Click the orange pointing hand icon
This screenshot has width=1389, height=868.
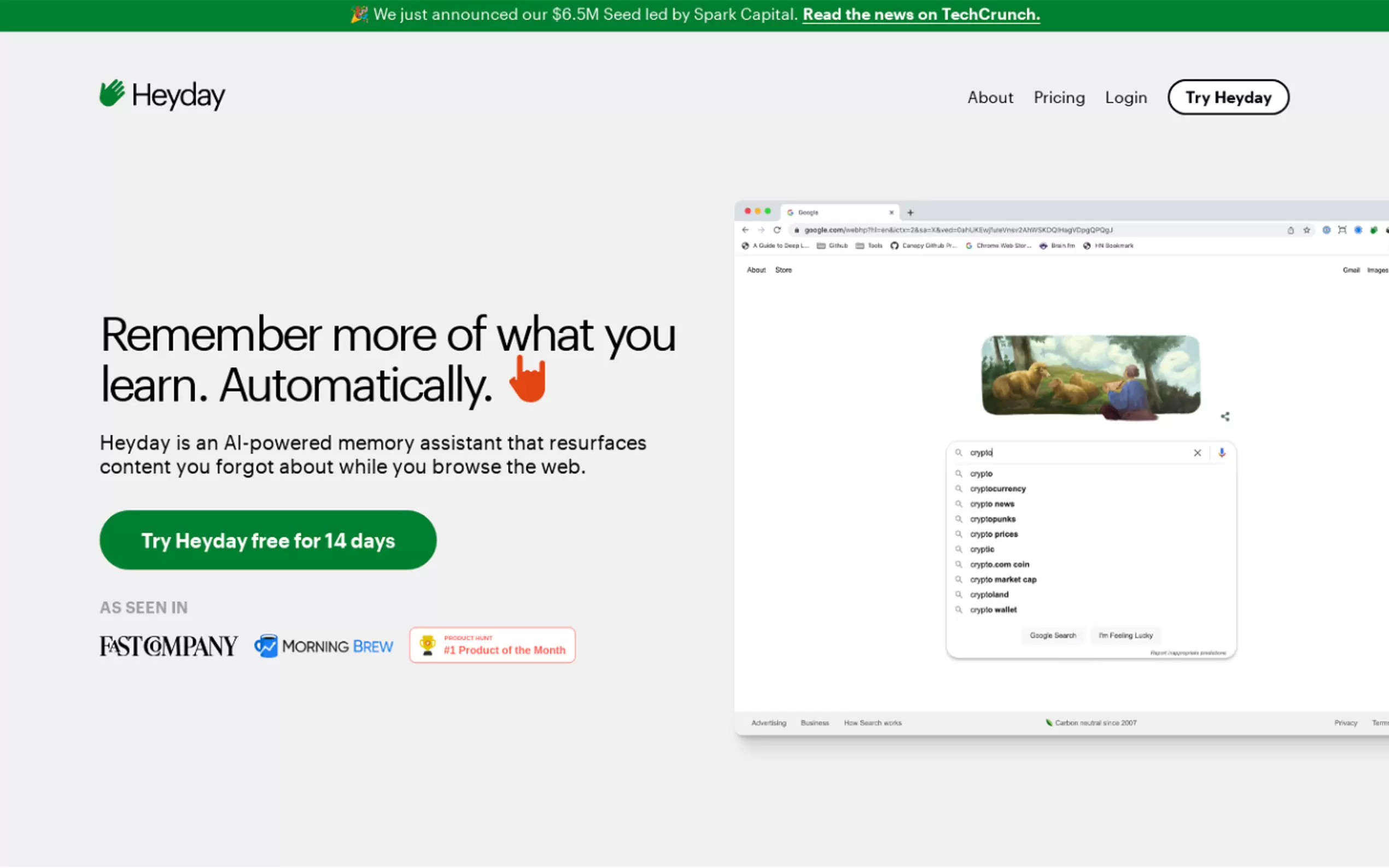(x=527, y=379)
